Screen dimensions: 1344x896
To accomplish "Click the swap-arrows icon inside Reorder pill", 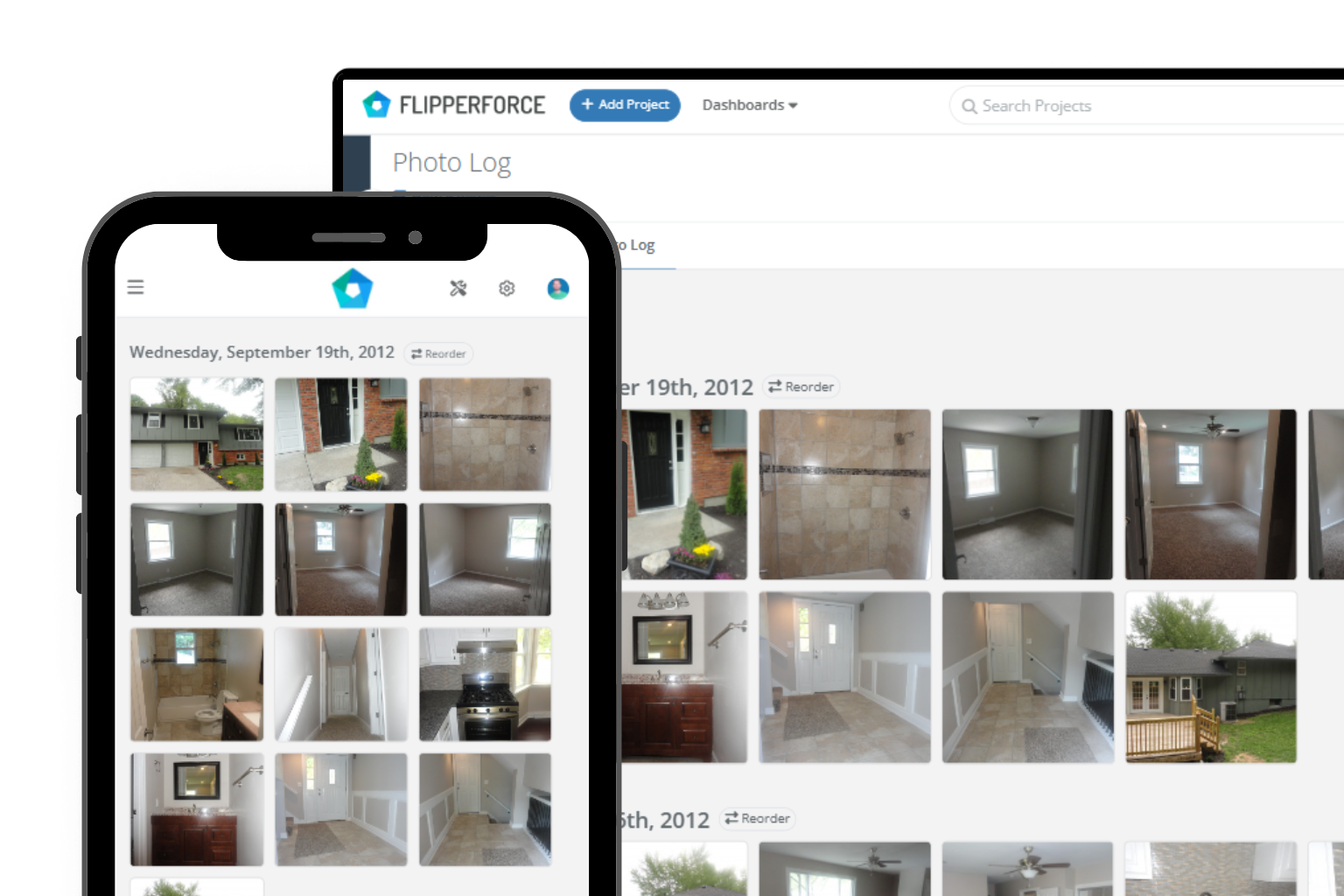I will tap(776, 386).
